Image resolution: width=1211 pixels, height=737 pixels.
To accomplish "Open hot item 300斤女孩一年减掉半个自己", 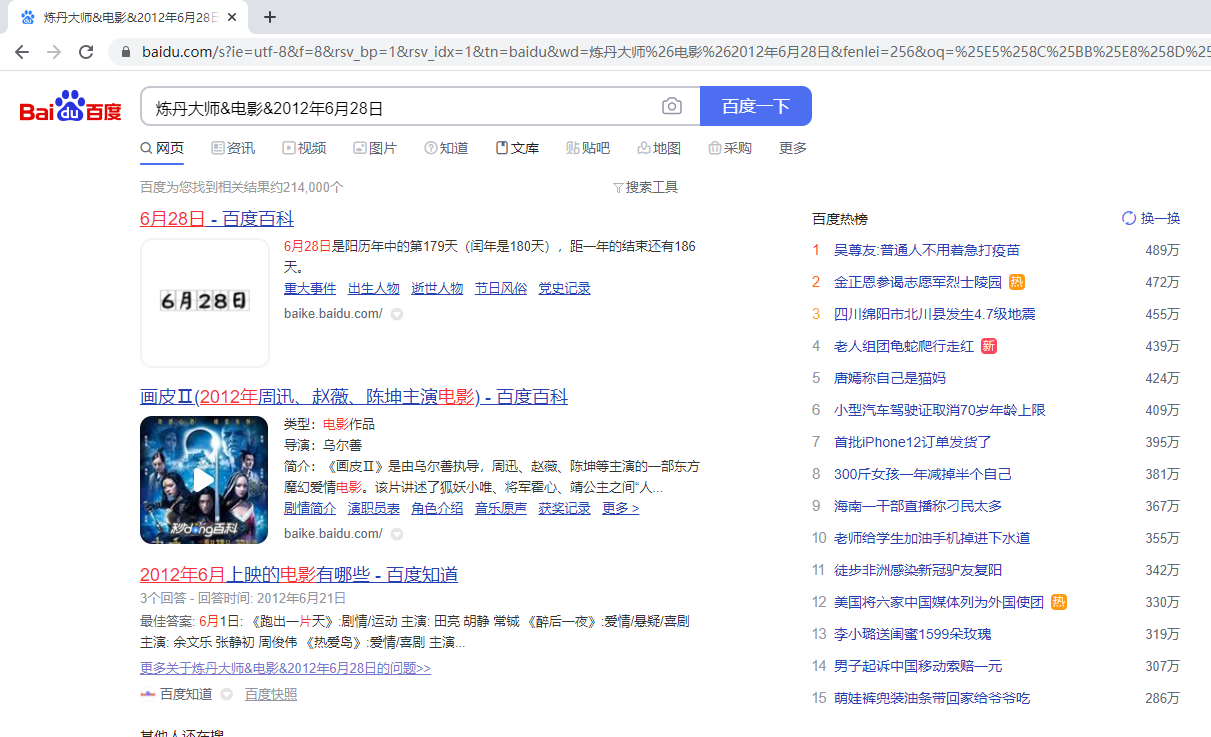I will 923,474.
